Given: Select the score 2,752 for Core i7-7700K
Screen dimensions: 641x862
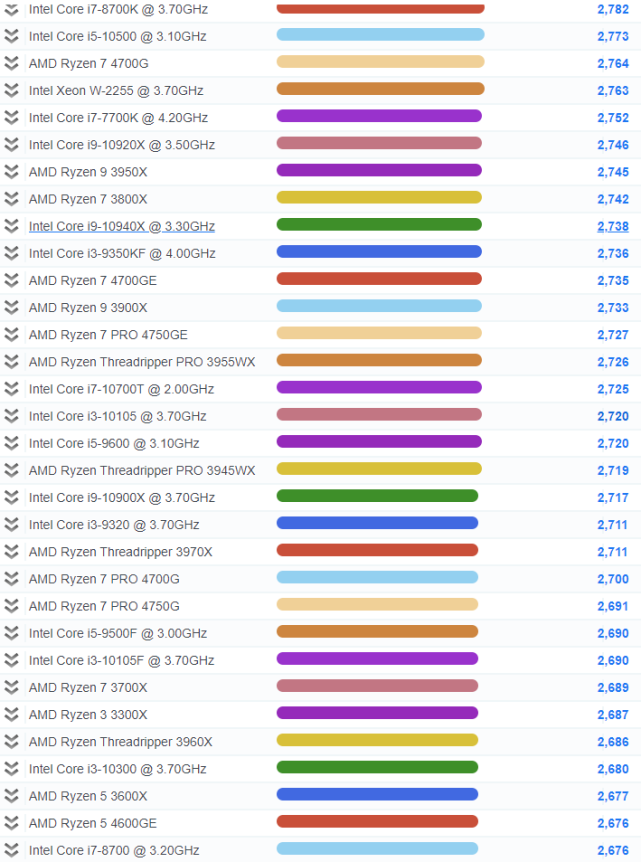Looking at the screenshot, I should pyautogui.click(x=613, y=118).
